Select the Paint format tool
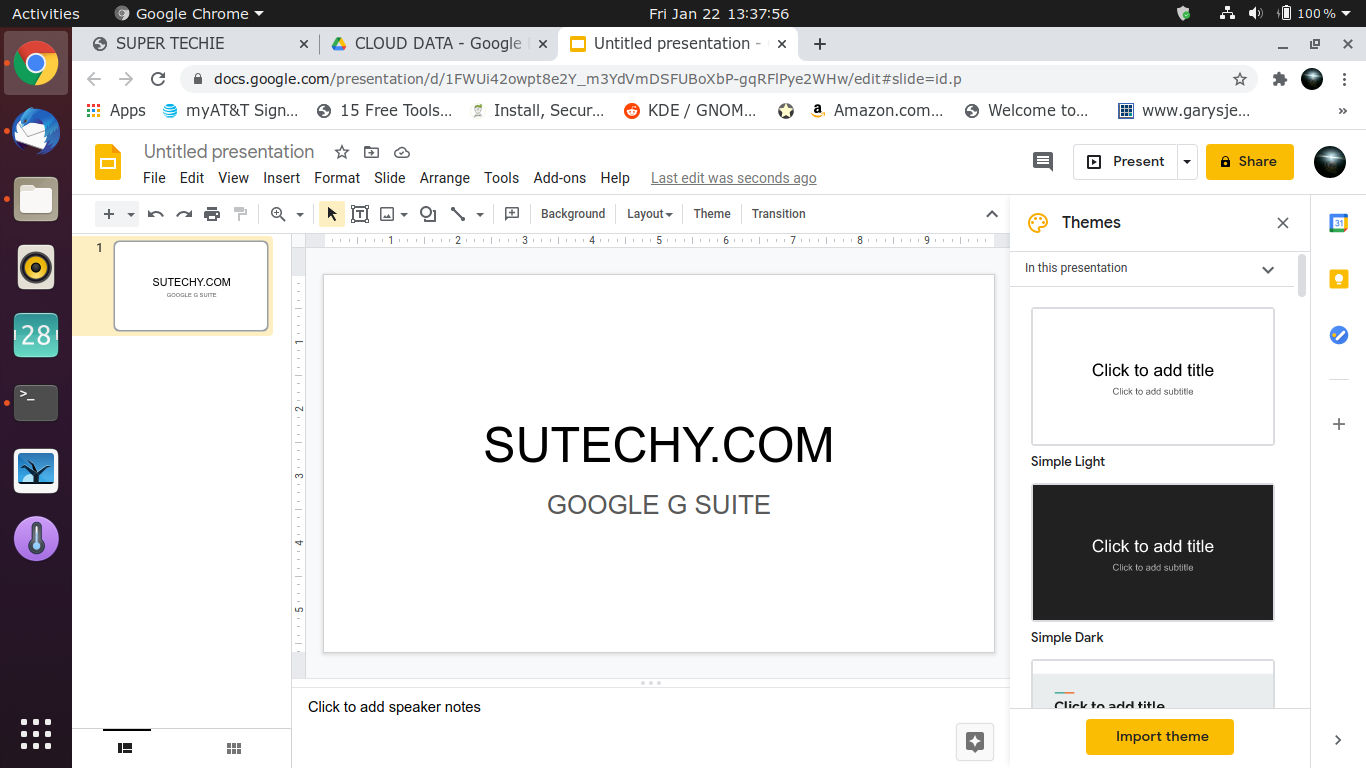 pyautogui.click(x=240, y=214)
